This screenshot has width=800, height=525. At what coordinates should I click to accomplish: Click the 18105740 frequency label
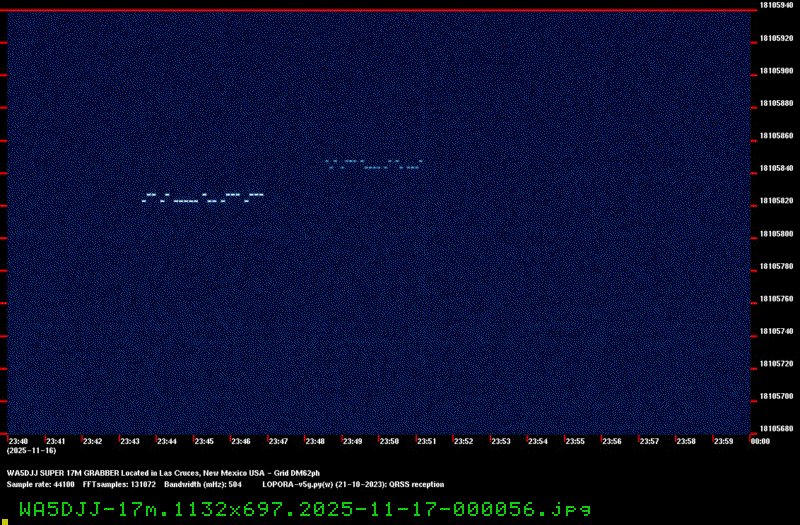pyautogui.click(x=777, y=332)
